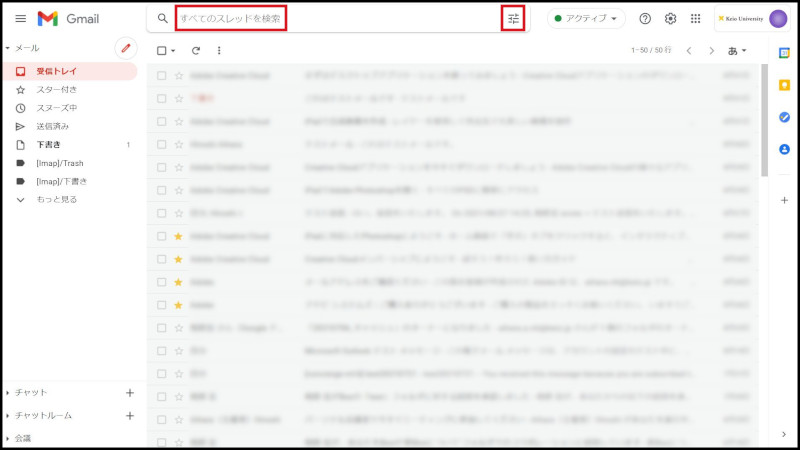This screenshot has height=450, width=800.
Task: Check the first email's checkbox
Action: pyautogui.click(x=162, y=74)
